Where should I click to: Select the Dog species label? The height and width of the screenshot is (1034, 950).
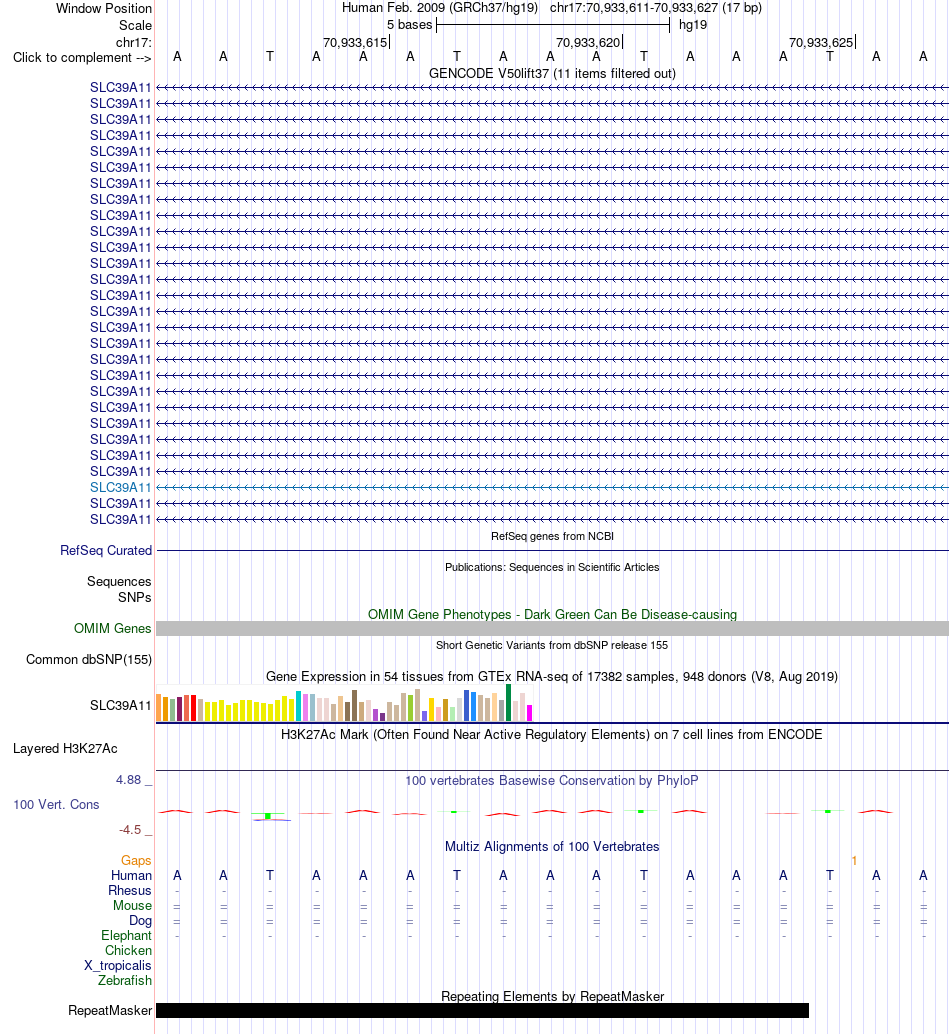140,921
